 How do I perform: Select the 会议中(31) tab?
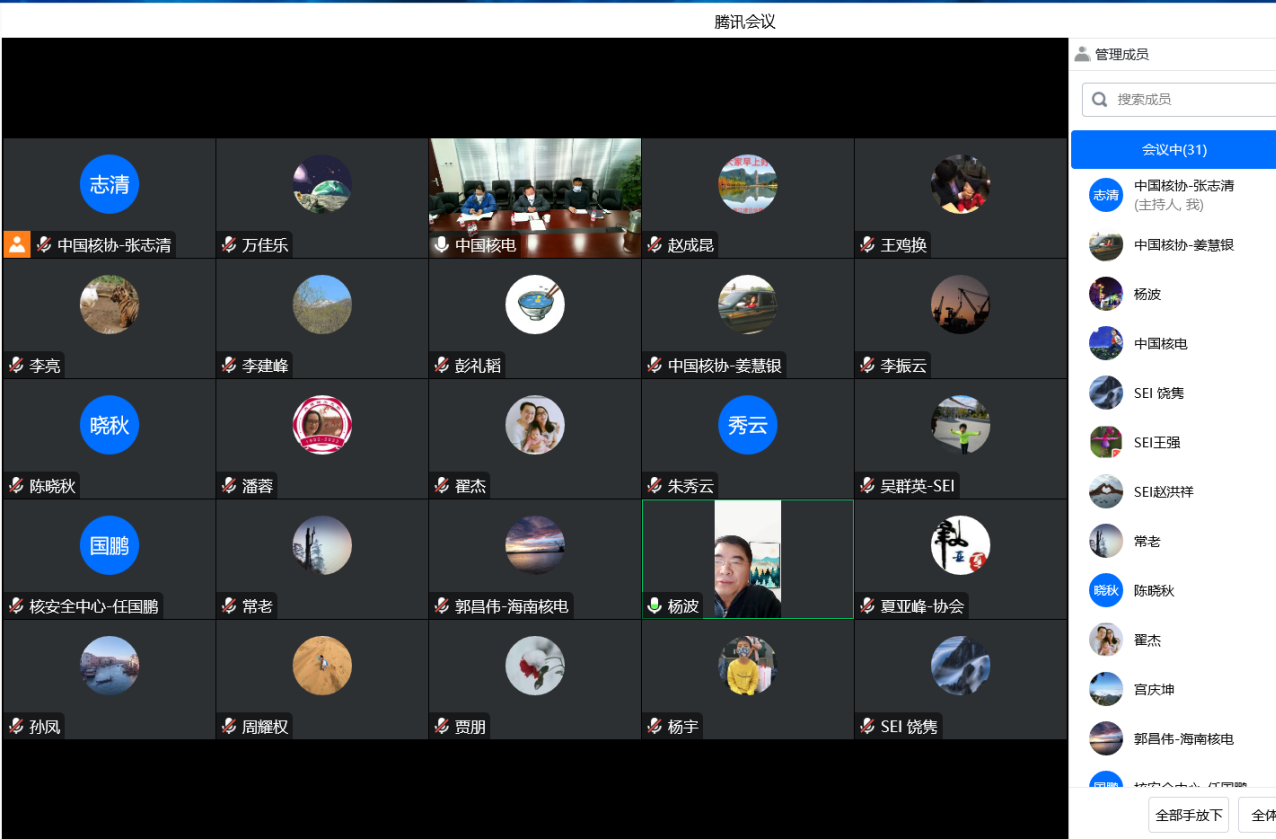pos(1174,150)
